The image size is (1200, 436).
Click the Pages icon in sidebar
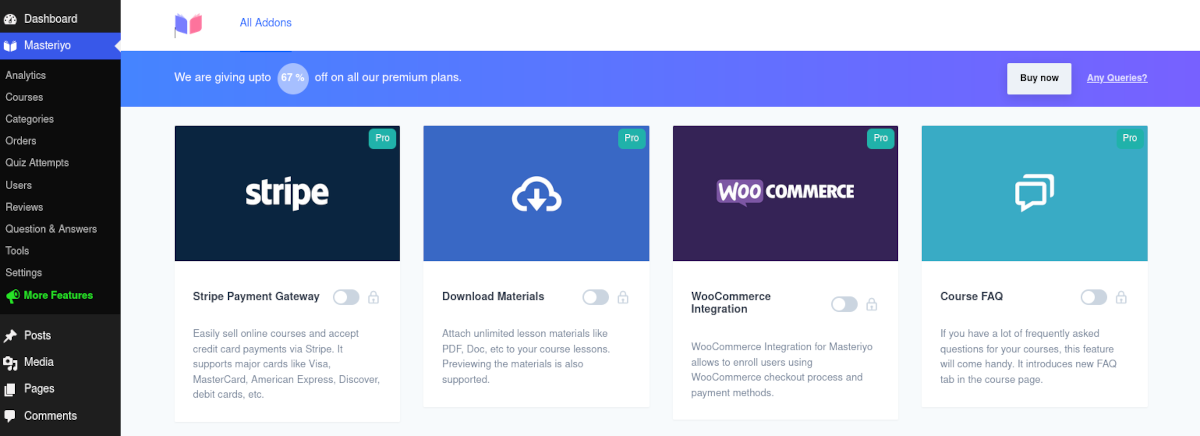[10, 389]
